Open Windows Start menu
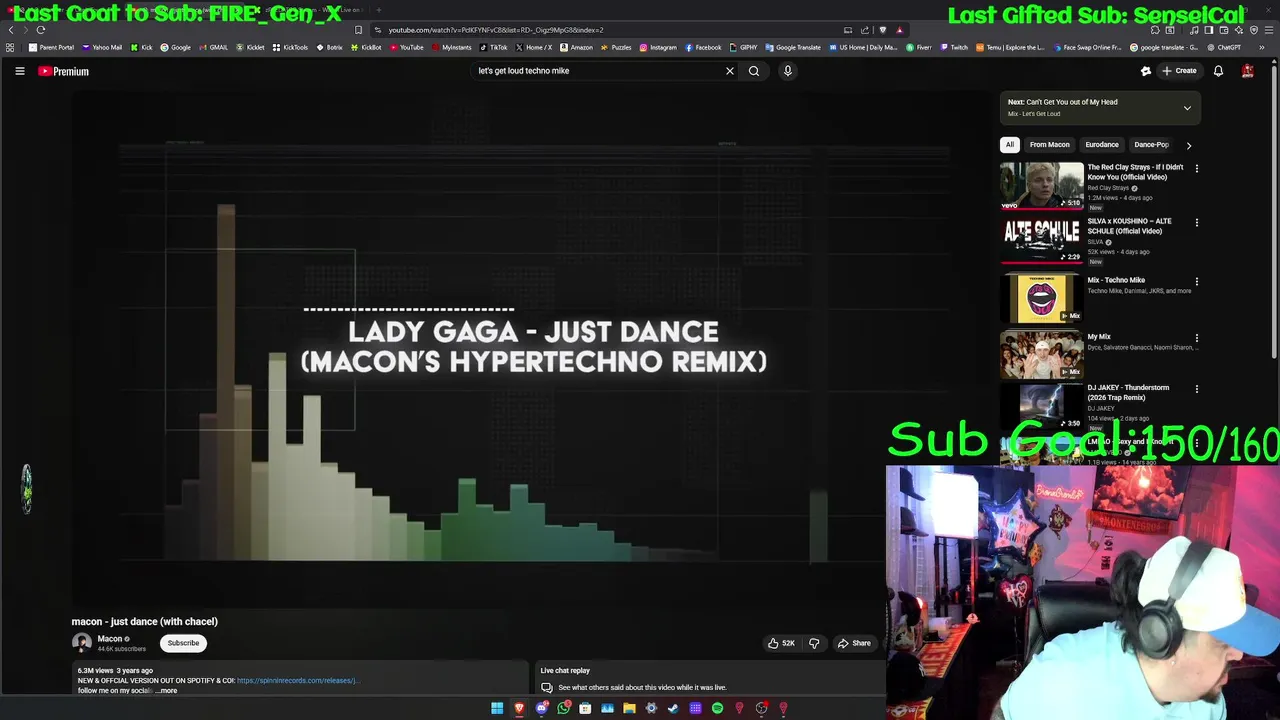This screenshot has width=1280, height=720. click(x=497, y=708)
